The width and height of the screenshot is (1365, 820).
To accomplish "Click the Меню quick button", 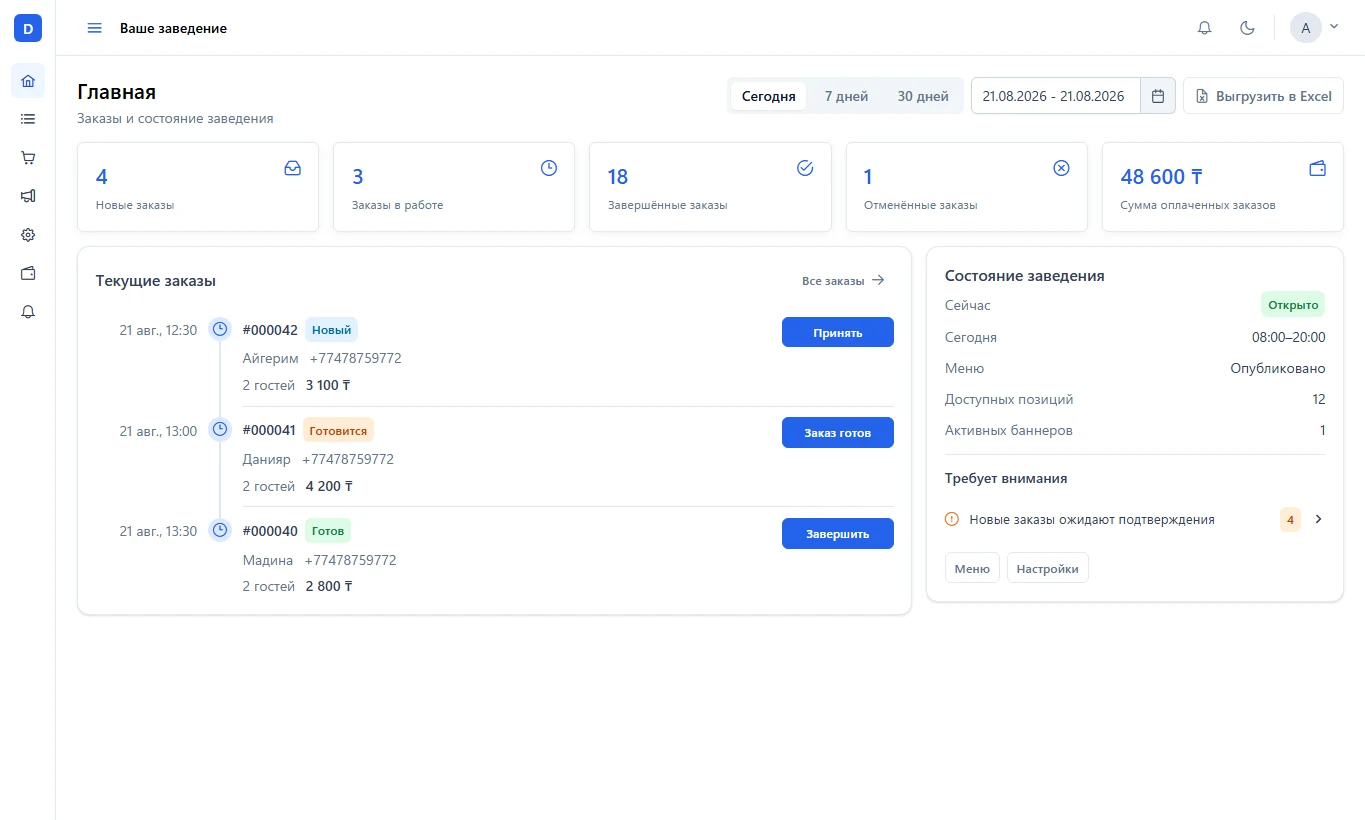I will click(972, 568).
